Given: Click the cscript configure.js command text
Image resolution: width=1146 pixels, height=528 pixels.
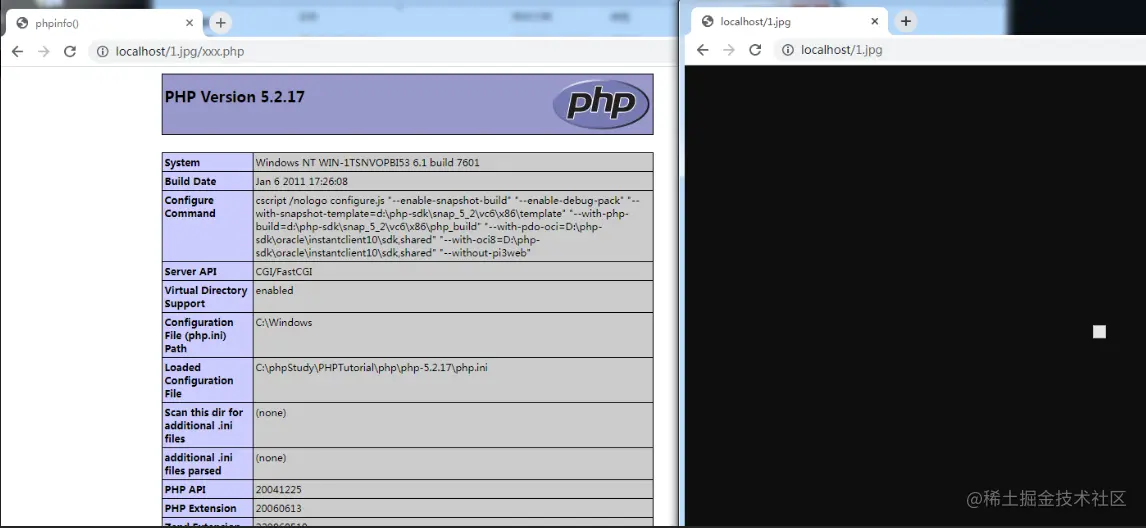Looking at the screenshot, I should click(x=448, y=227).
